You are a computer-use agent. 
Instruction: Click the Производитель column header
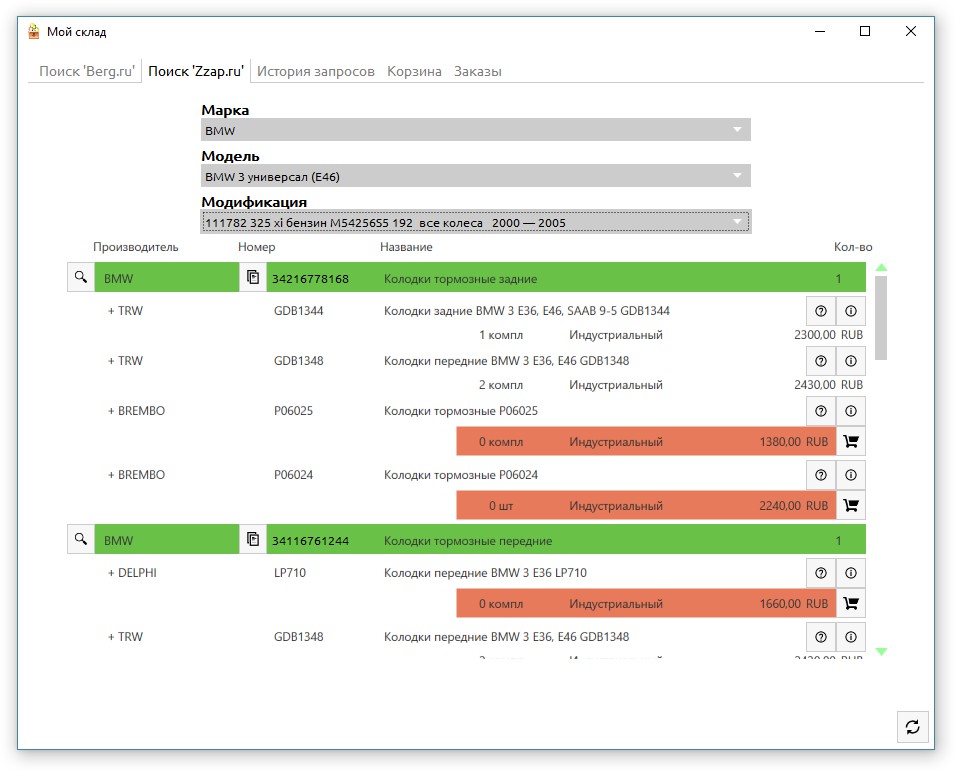[x=135, y=247]
